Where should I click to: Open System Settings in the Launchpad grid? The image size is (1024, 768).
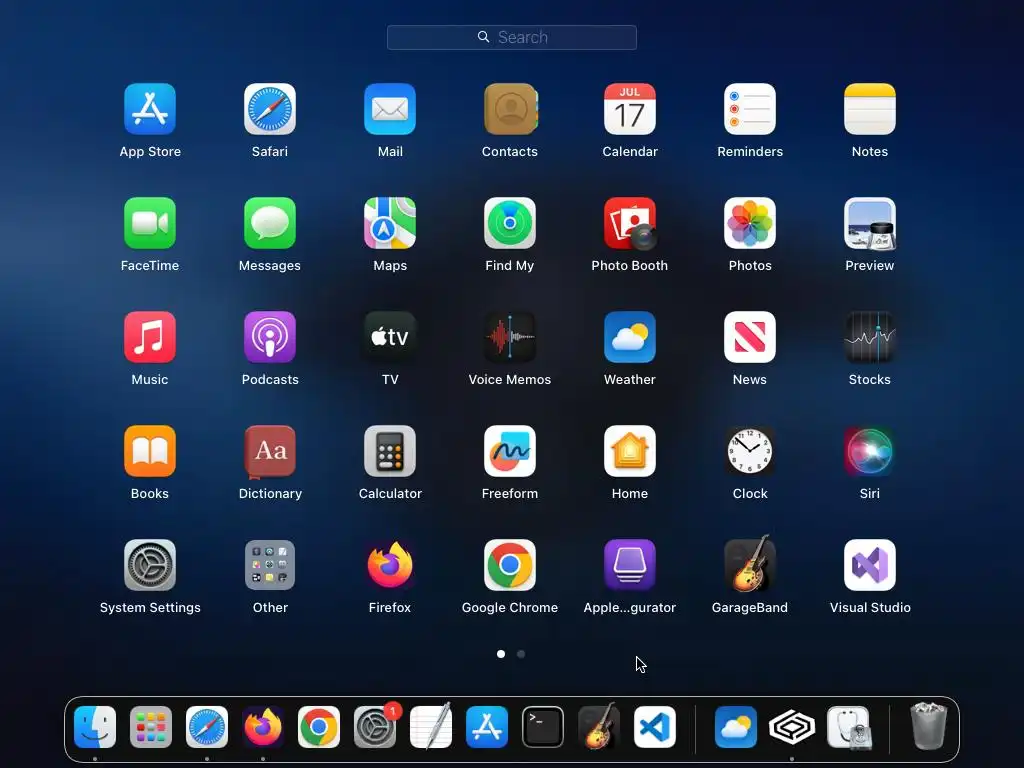click(x=150, y=565)
